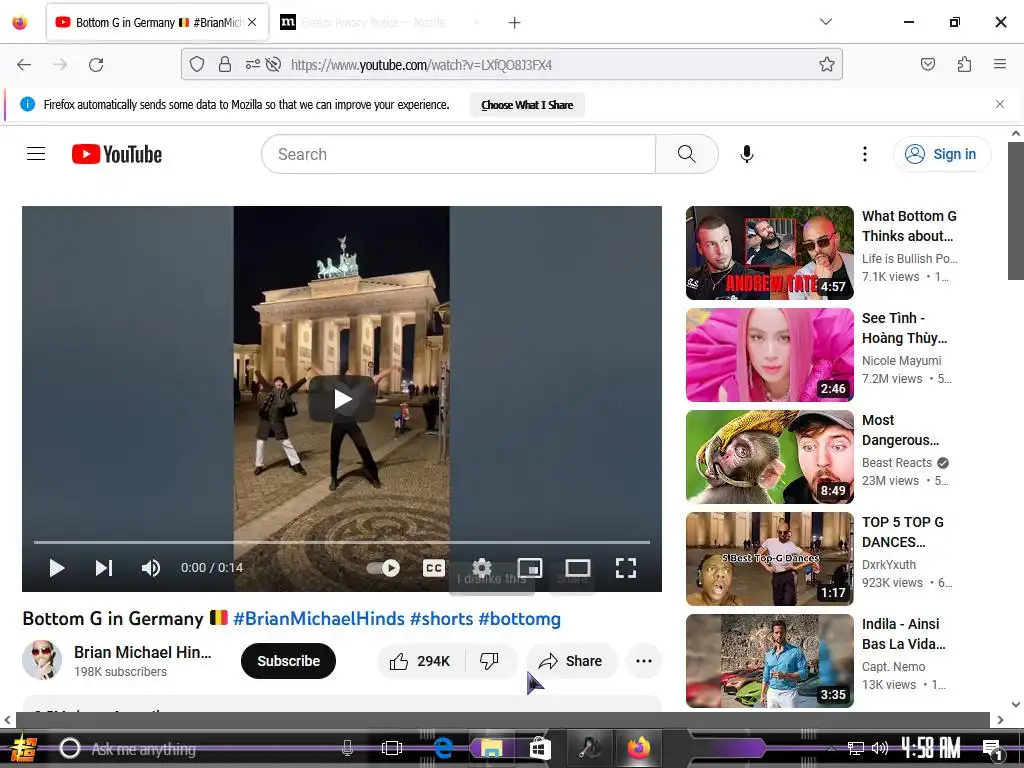Expand the list all tabs chevron
The image size is (1024, 768).
[x=825, y=22]
